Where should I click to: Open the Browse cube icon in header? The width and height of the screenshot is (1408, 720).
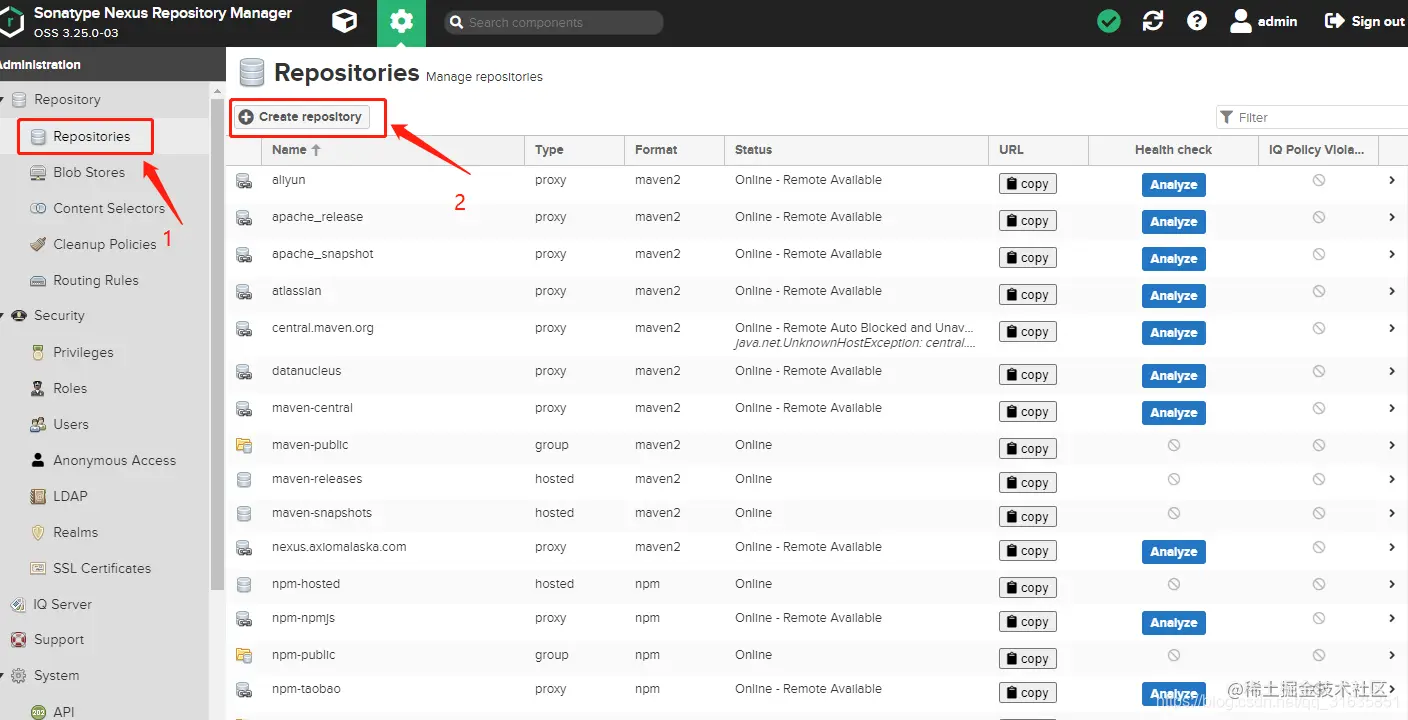[345, 22]
